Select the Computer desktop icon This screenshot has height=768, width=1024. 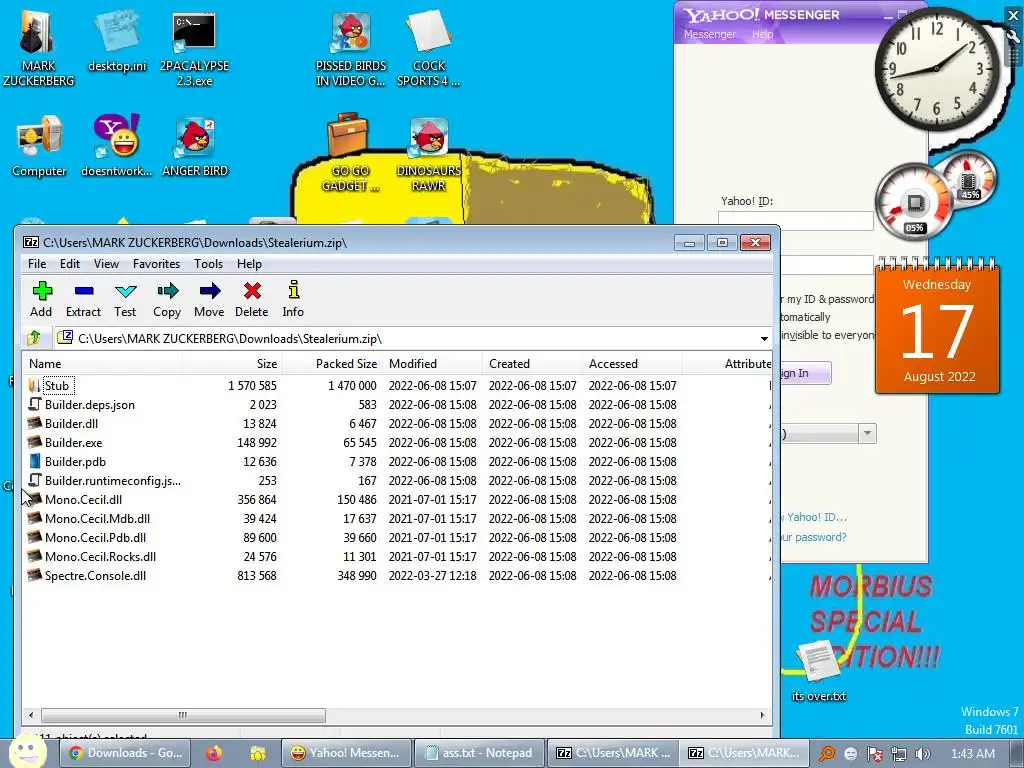tap(39, 145)
